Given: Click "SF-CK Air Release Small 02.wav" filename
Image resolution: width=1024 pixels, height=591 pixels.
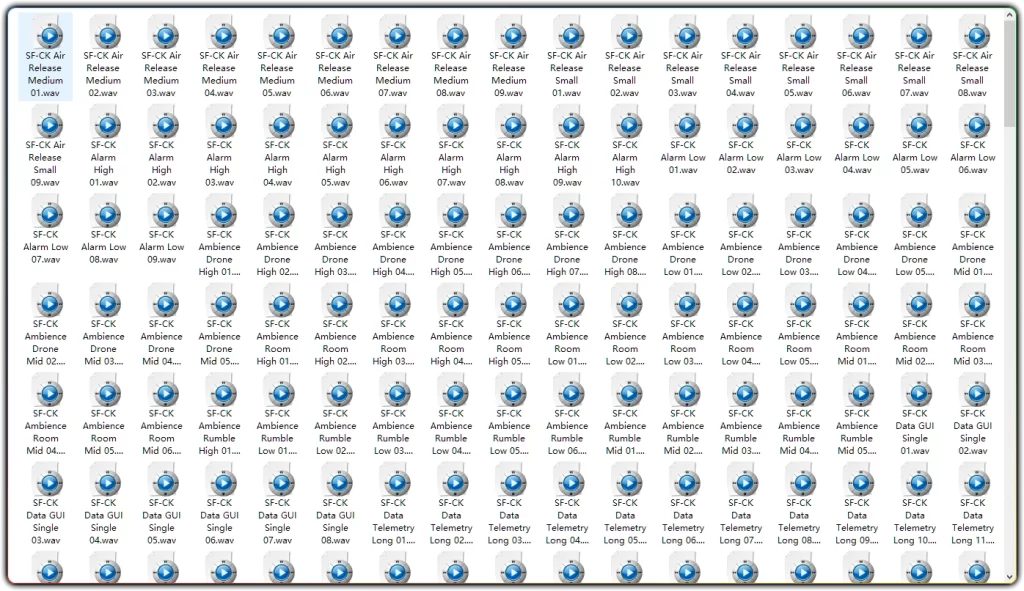Looking at the screenshot, I should (x=625, y=74).
